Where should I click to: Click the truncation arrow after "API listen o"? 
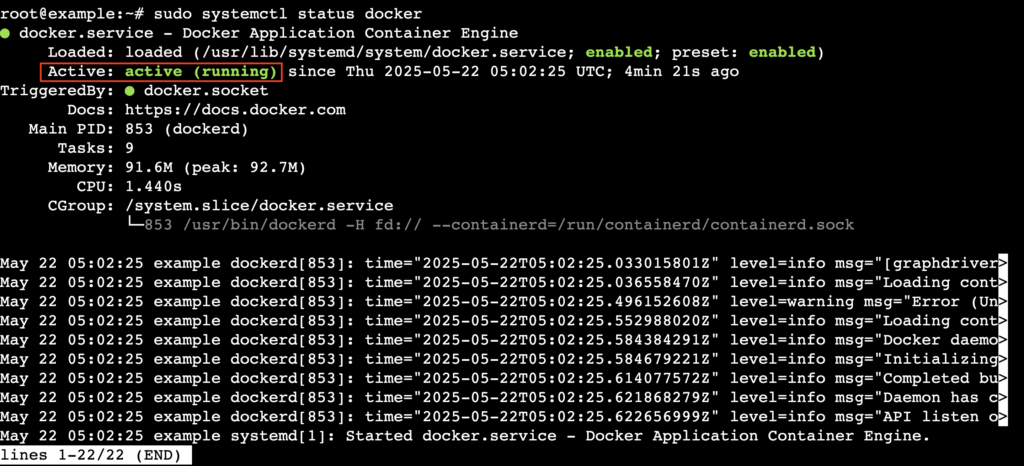pos(1002,417)
